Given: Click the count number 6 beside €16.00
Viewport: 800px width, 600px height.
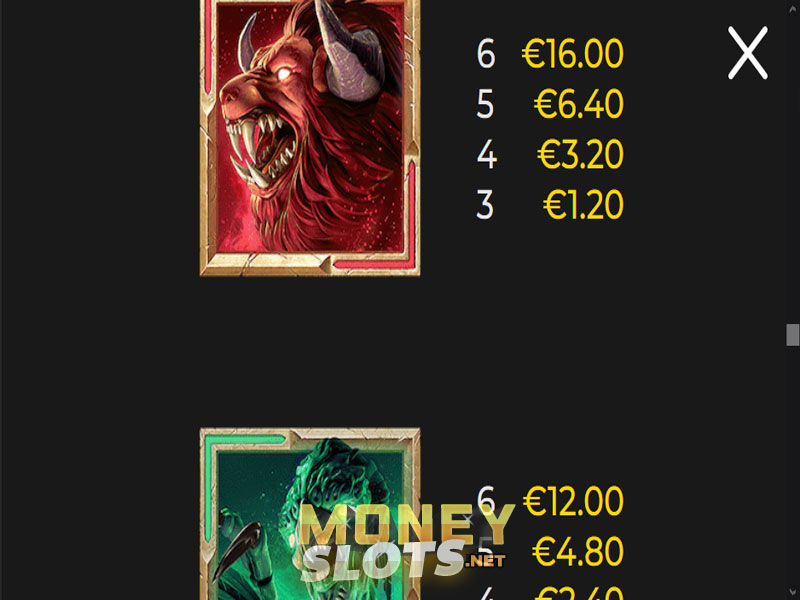Looking at the screenshot, I should 486,54.
